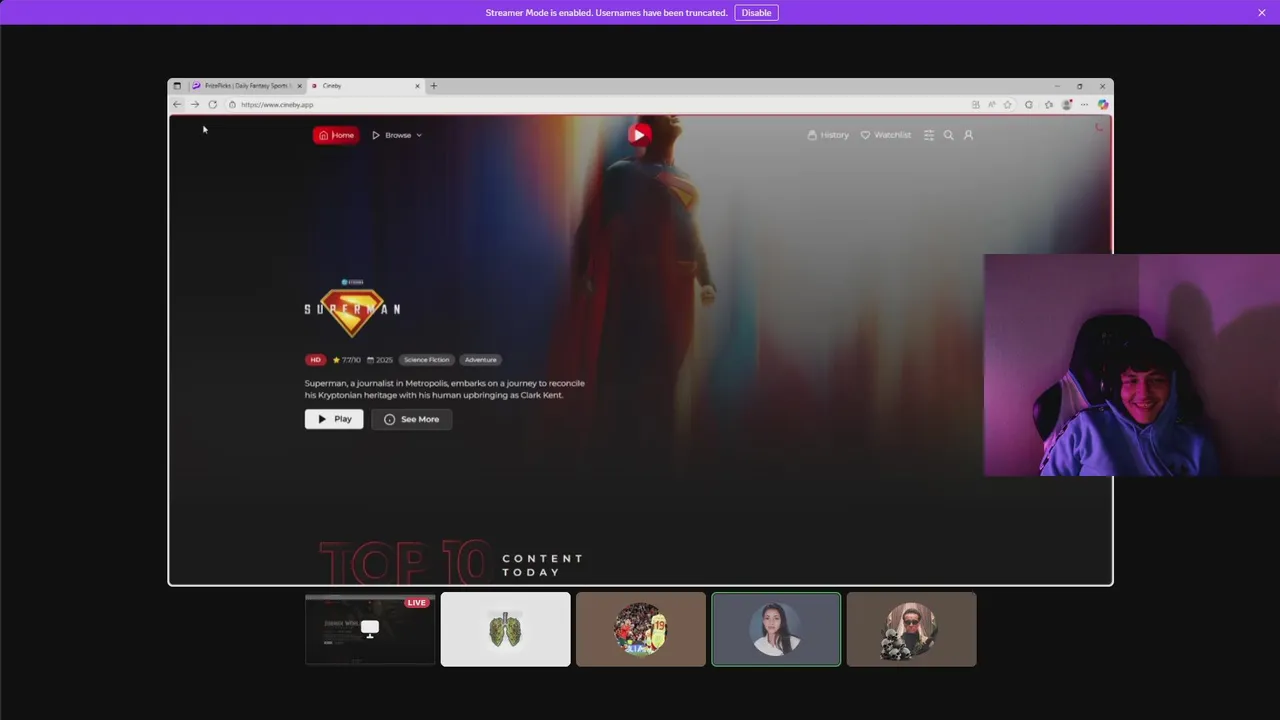1280x720 pixels.
Task: Open the tab actions menu icon
Action: (177, 86)
